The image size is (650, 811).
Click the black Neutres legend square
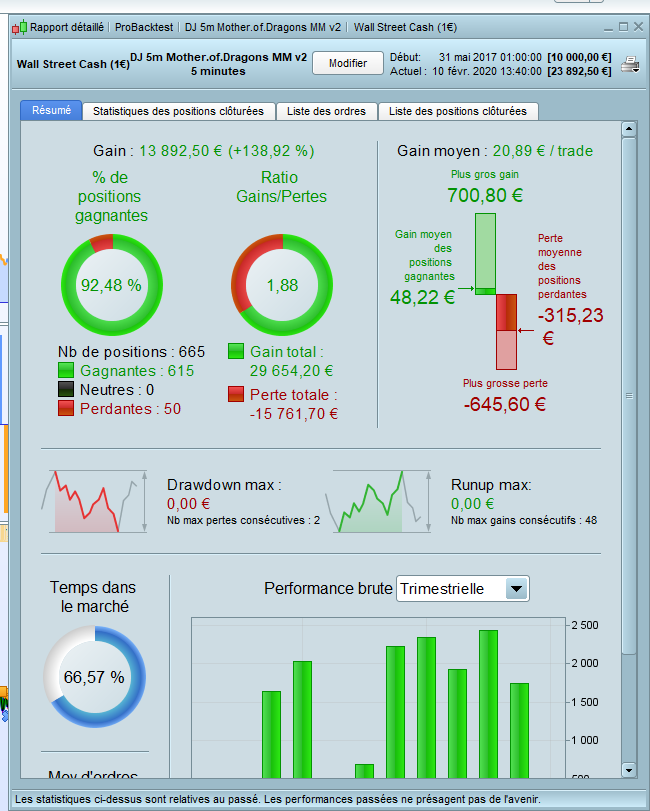(x=66, y=389)
